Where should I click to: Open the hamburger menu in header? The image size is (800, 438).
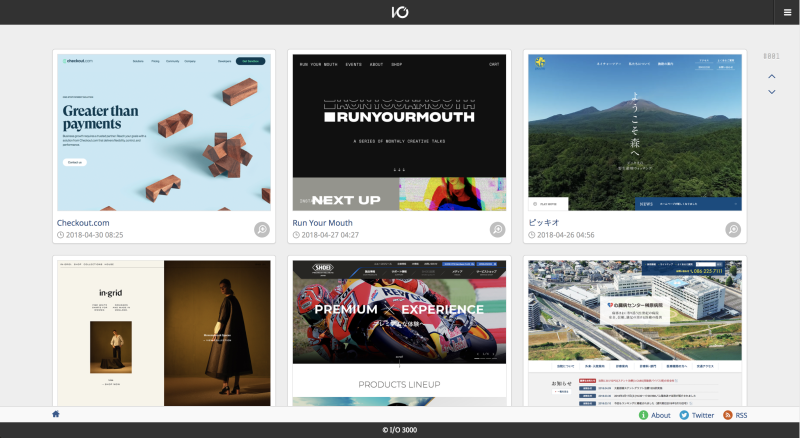pos(787,12)
